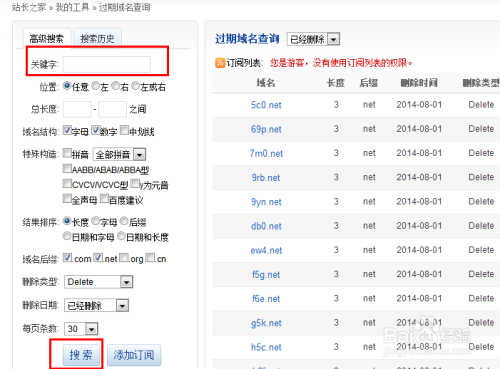Click the 域名 column header
500x369 pixels.
266,83
